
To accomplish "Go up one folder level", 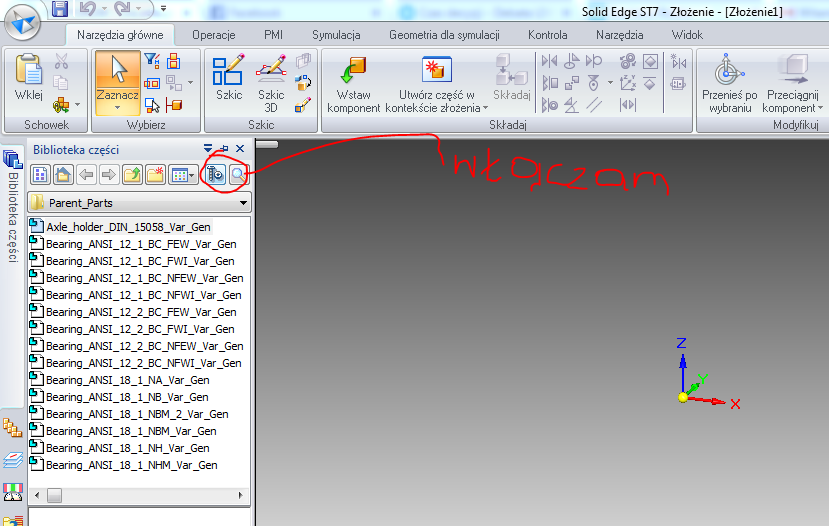I will pyautogui.click(x=132, y=175).
